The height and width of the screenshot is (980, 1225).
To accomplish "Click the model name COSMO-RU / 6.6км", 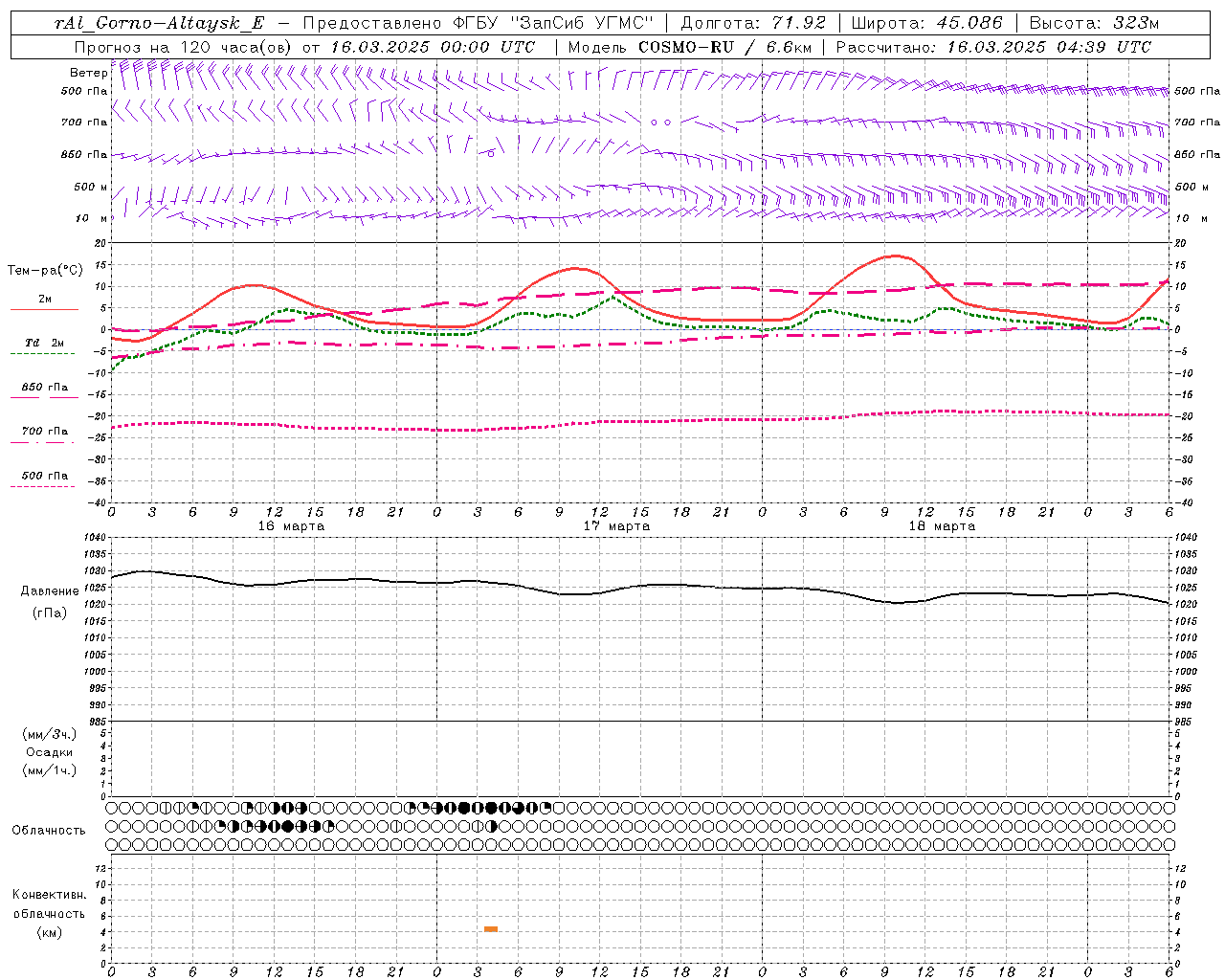I will pos(725,47).
